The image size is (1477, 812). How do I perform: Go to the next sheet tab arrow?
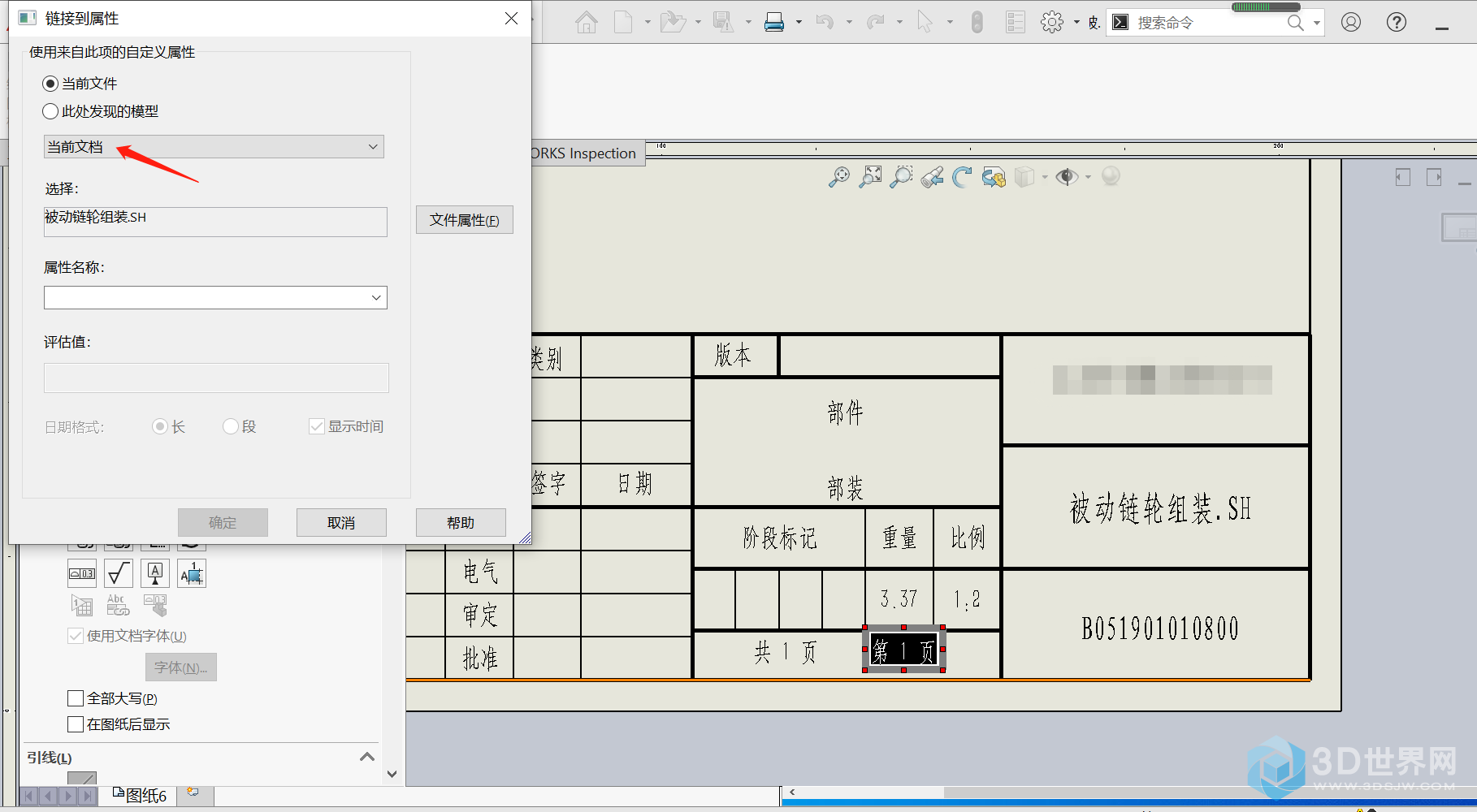pos(68,797)
